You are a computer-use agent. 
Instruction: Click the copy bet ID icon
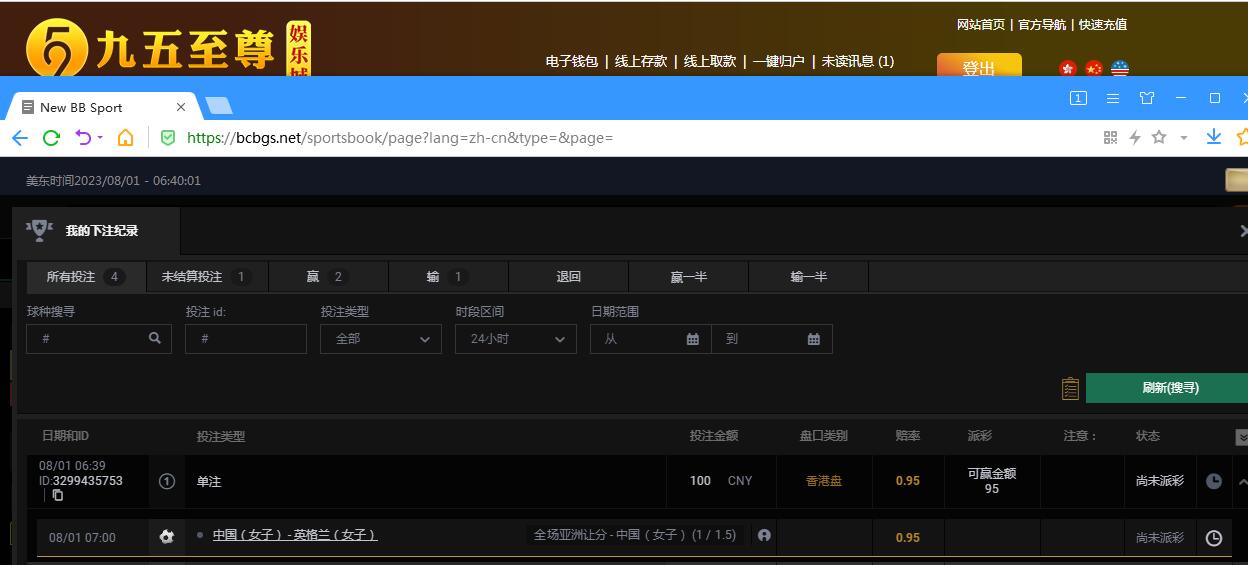coord(58,495)
